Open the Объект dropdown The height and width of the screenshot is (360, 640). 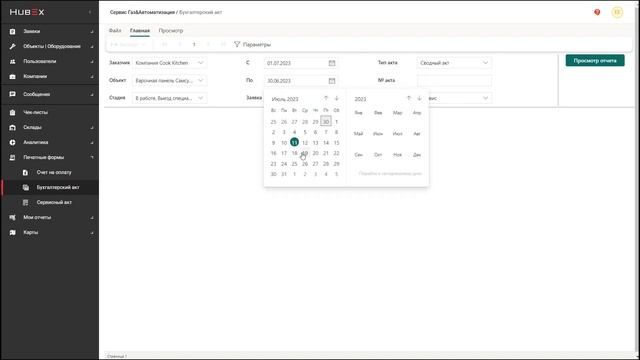pos(169,81)
